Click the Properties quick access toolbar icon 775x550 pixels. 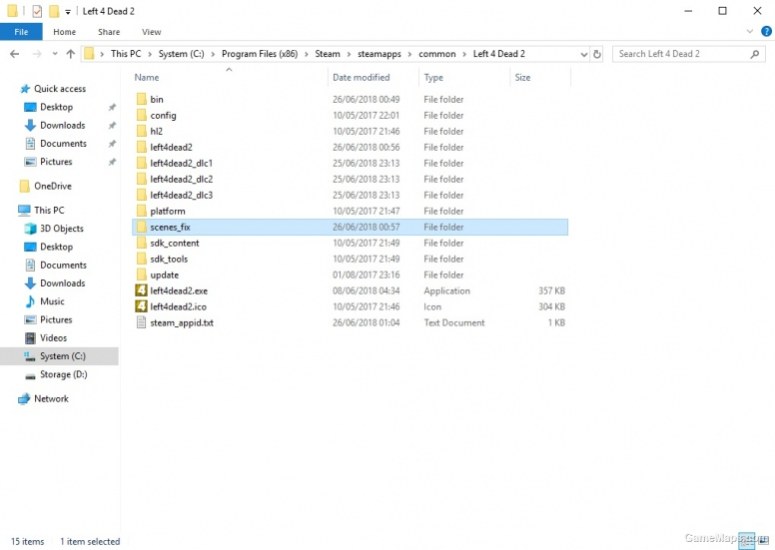tap(37, 11)
